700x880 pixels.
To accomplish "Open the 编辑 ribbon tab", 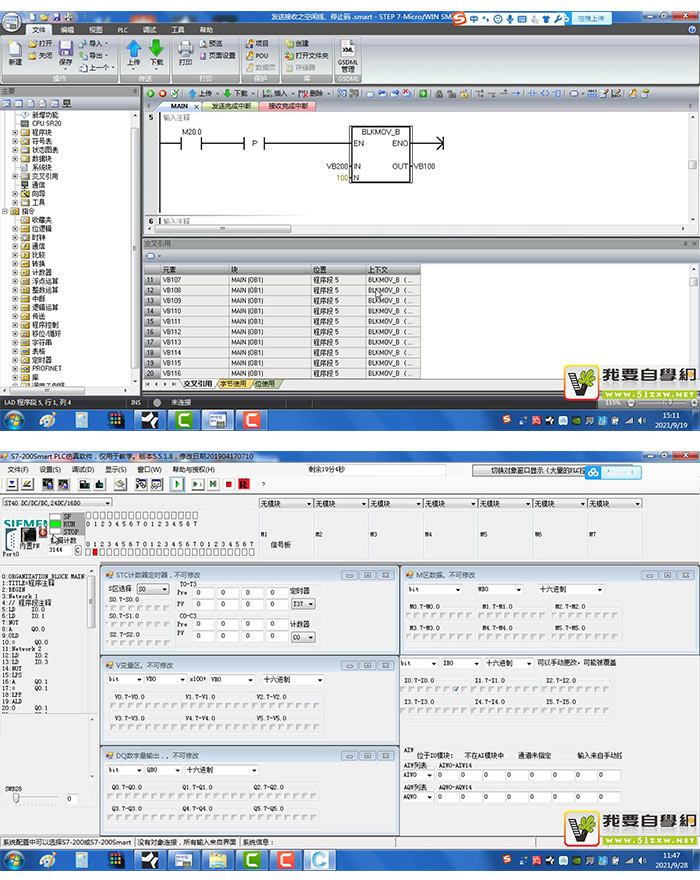I will click(x=67, y=30).
